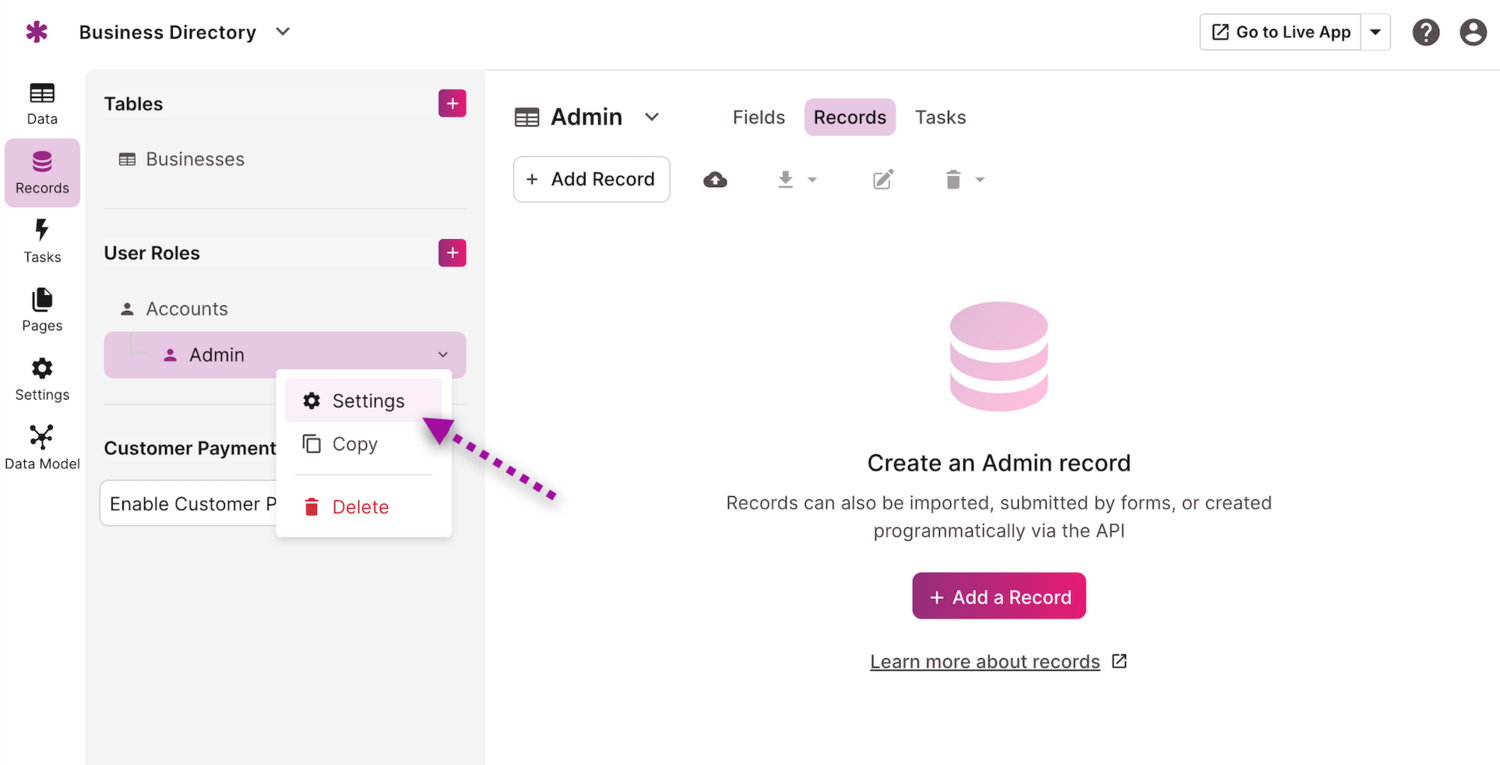Select the Businesses table in Tables list
This screenshot has height=765, width=1500.
[194, 159]
